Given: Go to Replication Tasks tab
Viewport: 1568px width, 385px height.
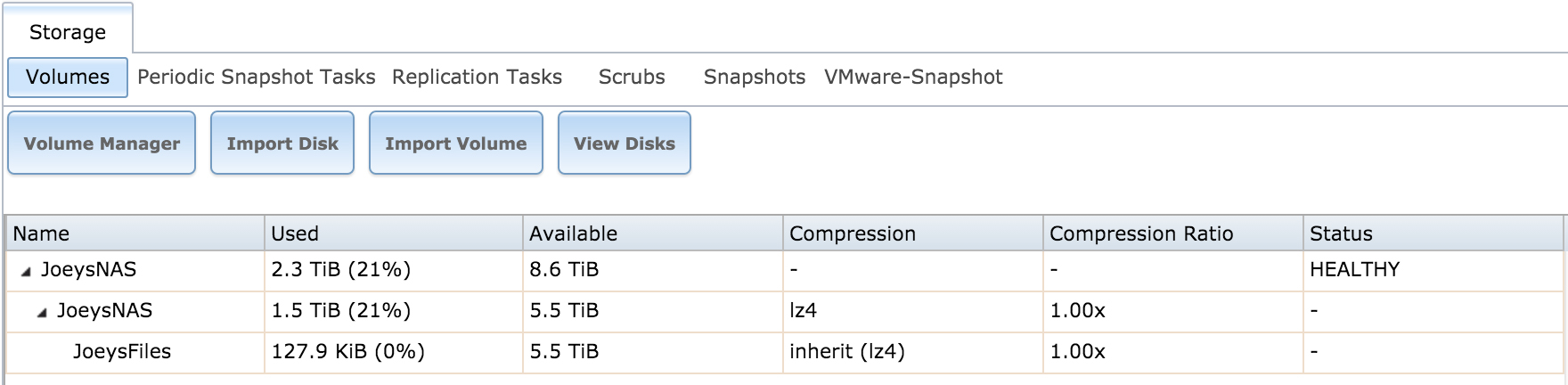Looking at the screenshot, I should pos(477,77).
